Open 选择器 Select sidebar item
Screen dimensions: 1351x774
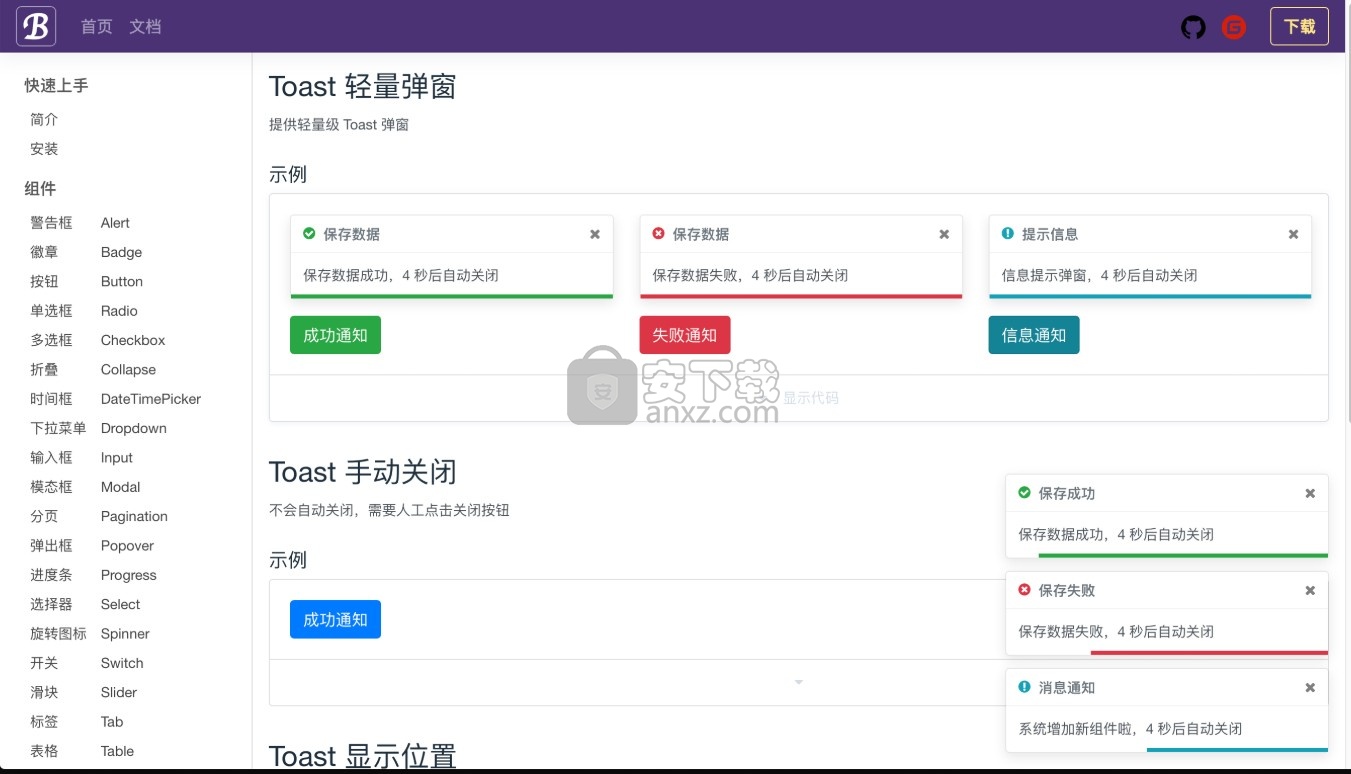coord(85,604)
